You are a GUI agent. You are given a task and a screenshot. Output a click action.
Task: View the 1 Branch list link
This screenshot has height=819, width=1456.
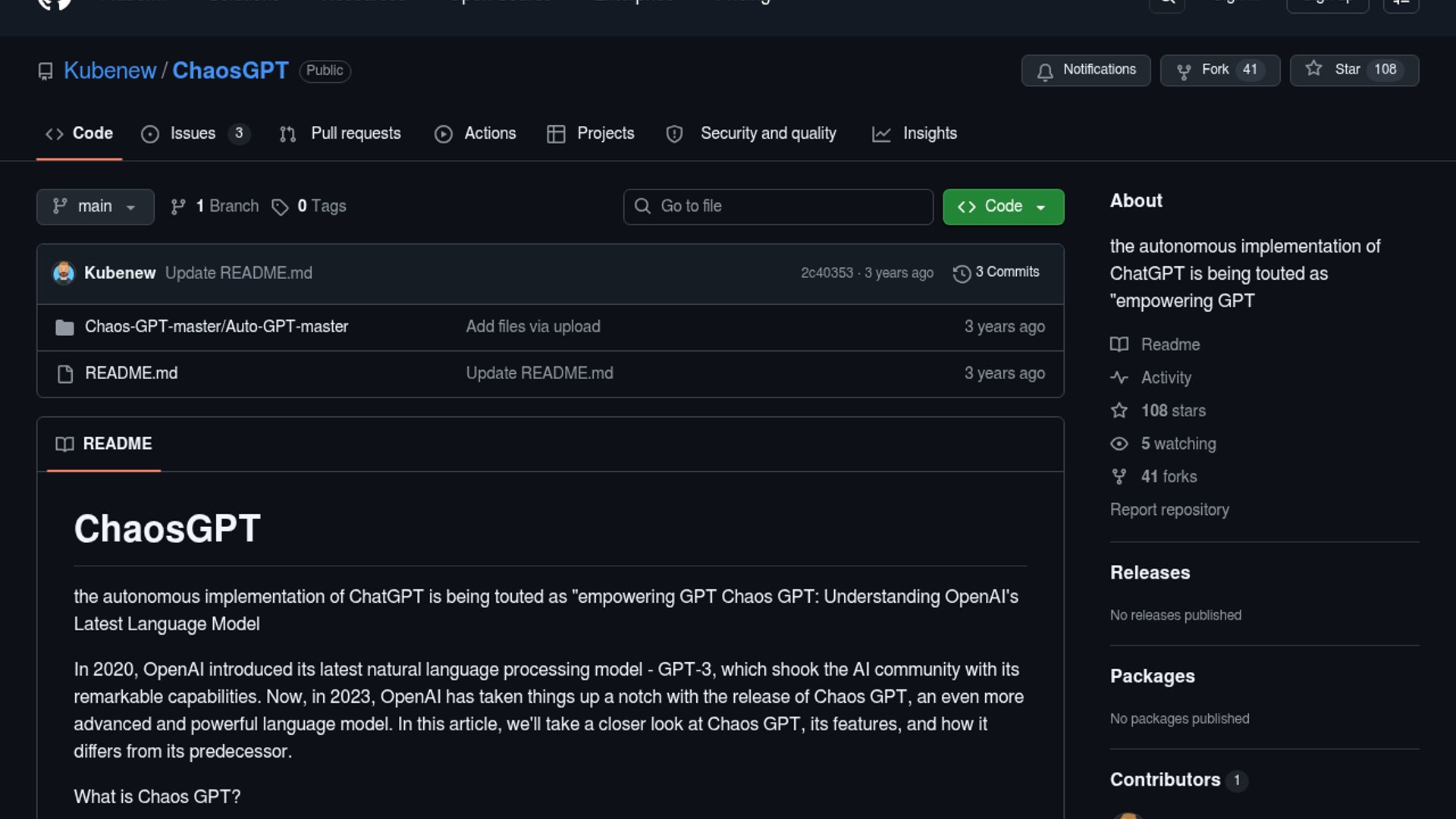225,206
